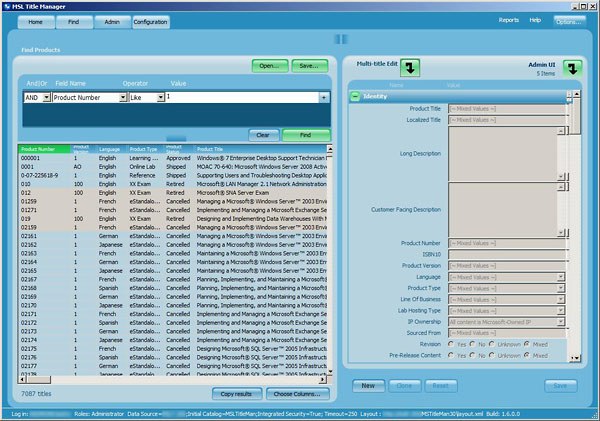
Task: Sort by Product Number column header
Action: [x=44, y=149]
